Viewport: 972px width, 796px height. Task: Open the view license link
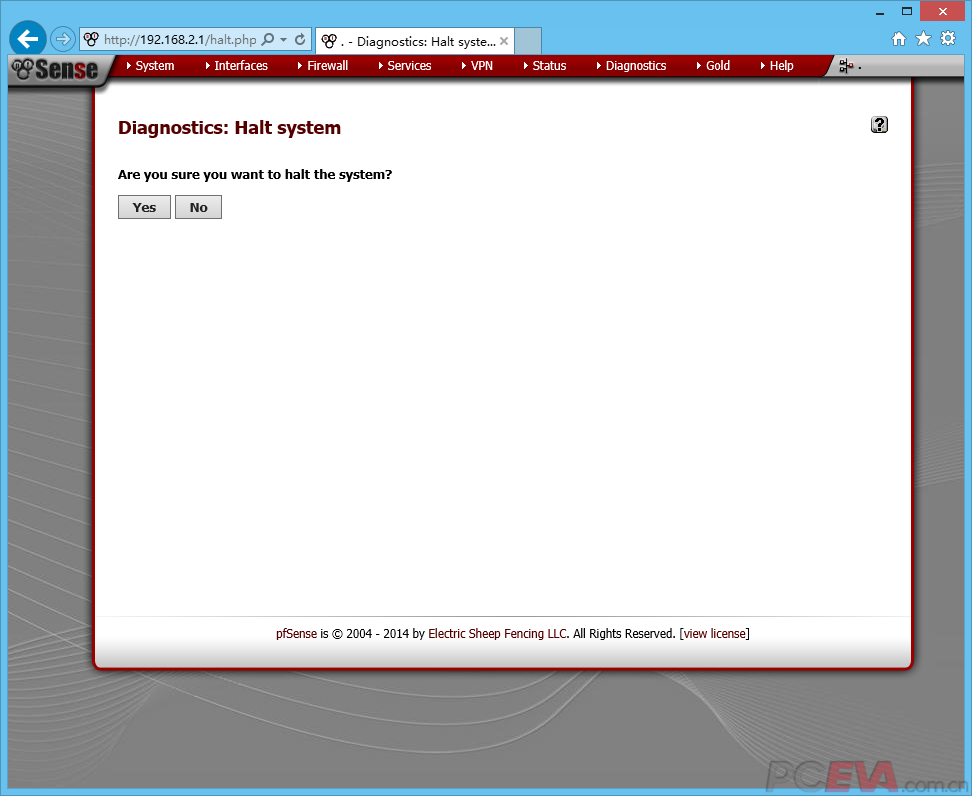click(714, 634)
